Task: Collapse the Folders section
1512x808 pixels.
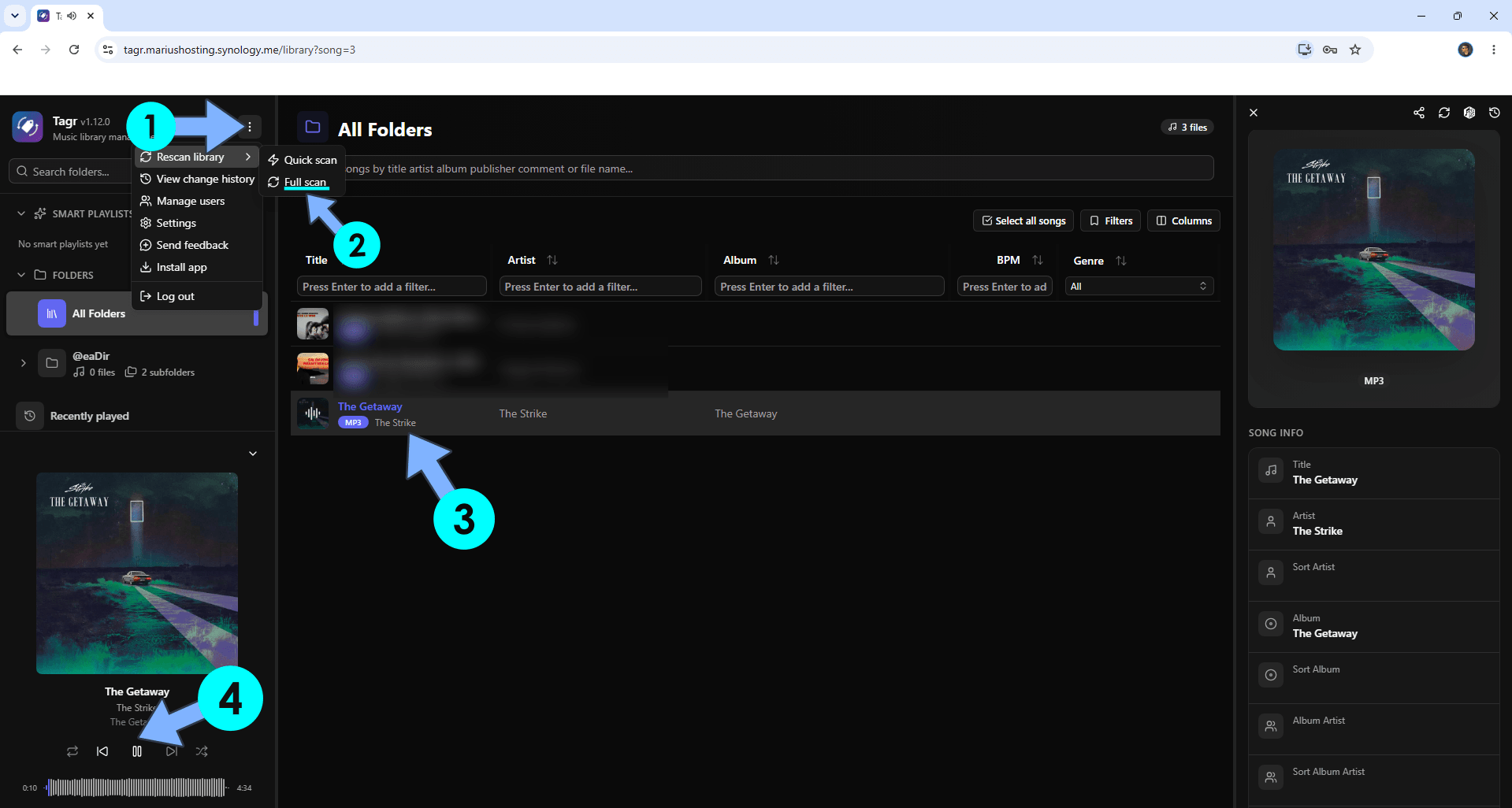Action: pyautogui.click(x=21, y=275)
